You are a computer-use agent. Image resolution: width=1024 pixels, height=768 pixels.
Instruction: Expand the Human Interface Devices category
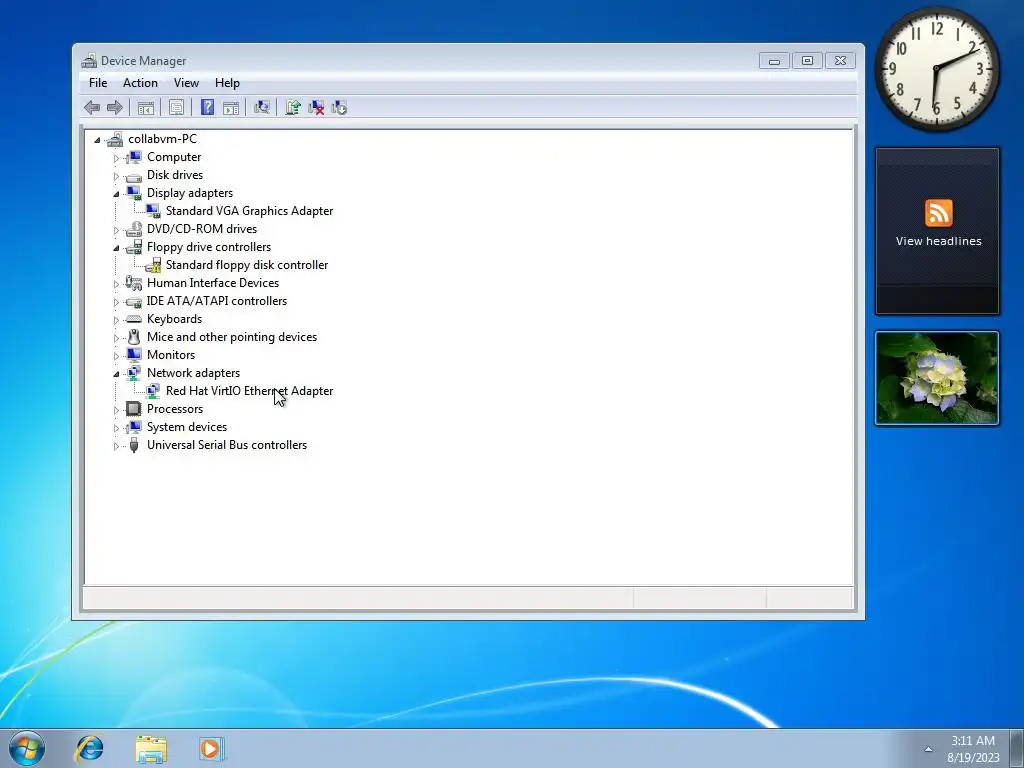[x=116, y=284]
